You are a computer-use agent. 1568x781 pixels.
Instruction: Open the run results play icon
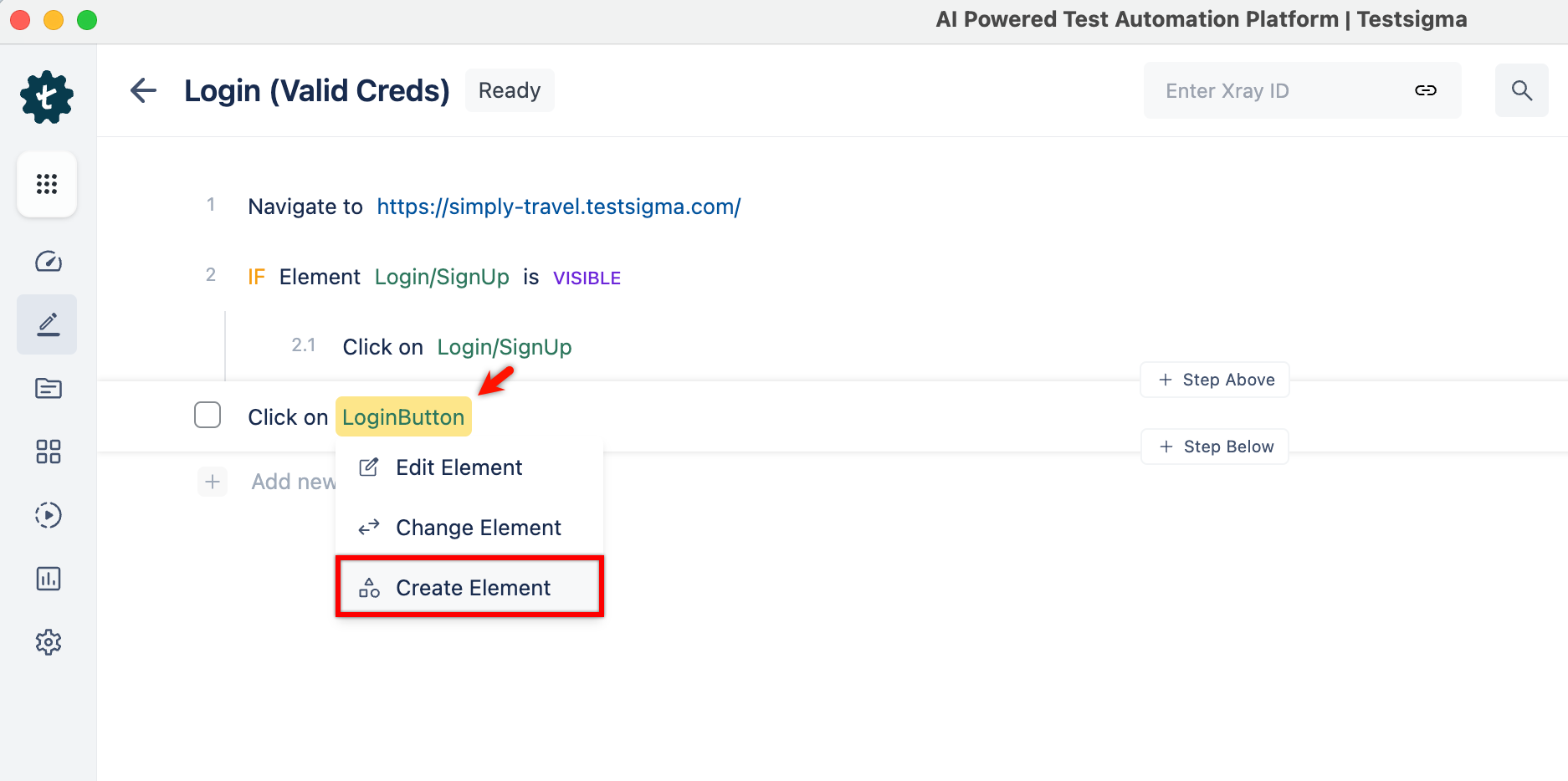[x=48, y=515]
